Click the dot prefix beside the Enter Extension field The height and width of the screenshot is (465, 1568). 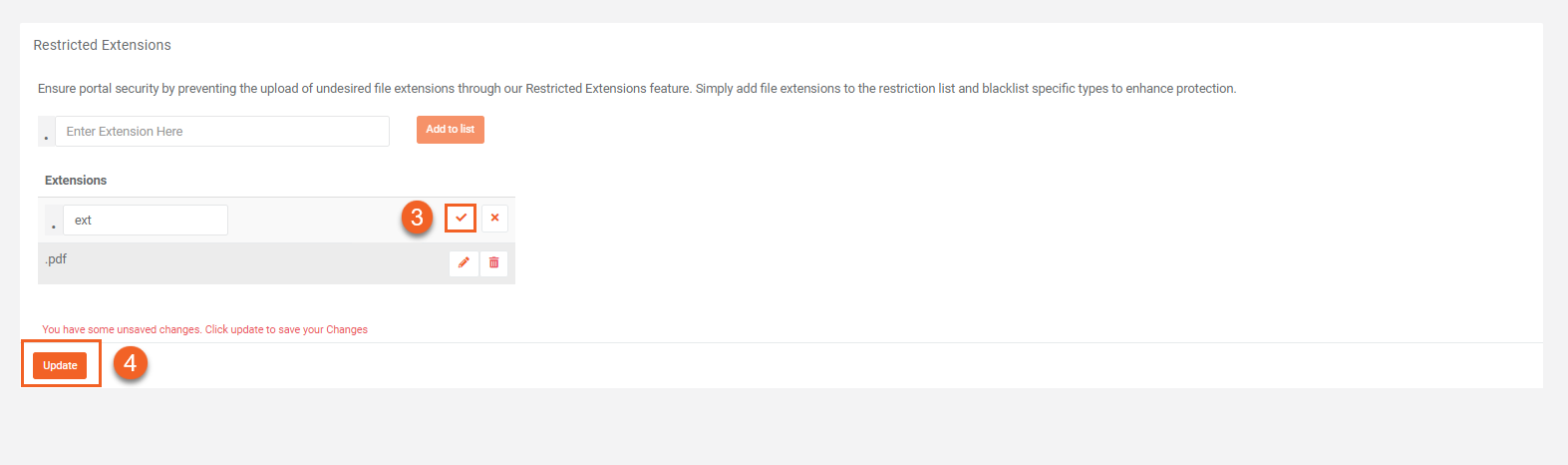[46, 133]
